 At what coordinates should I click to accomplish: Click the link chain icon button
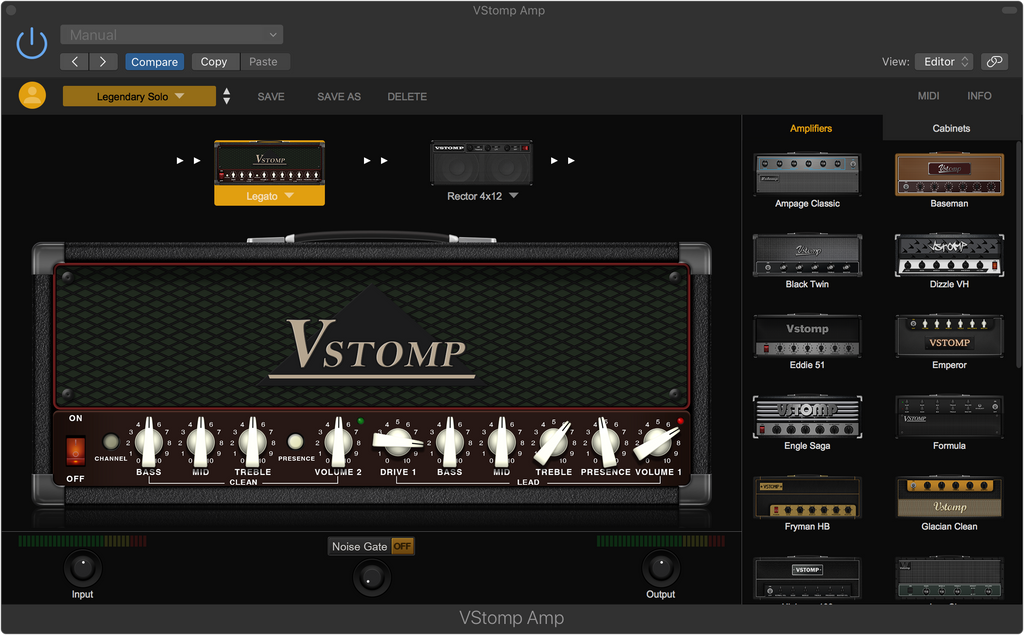click(994, 62)
